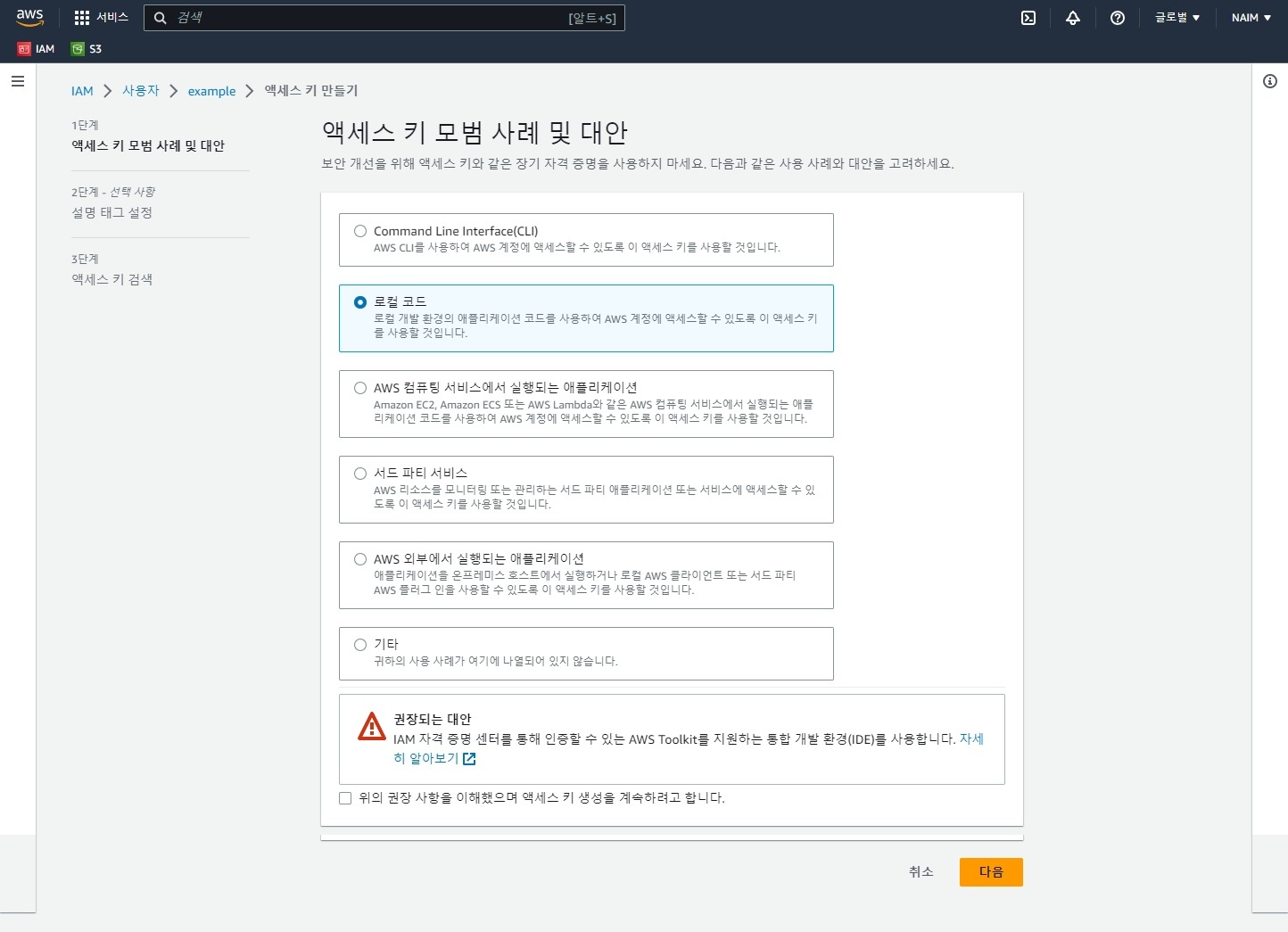Click the external link icon next to 알아보기
The height and width of the screenshot is (932, 1288).
tap(469, 759)
